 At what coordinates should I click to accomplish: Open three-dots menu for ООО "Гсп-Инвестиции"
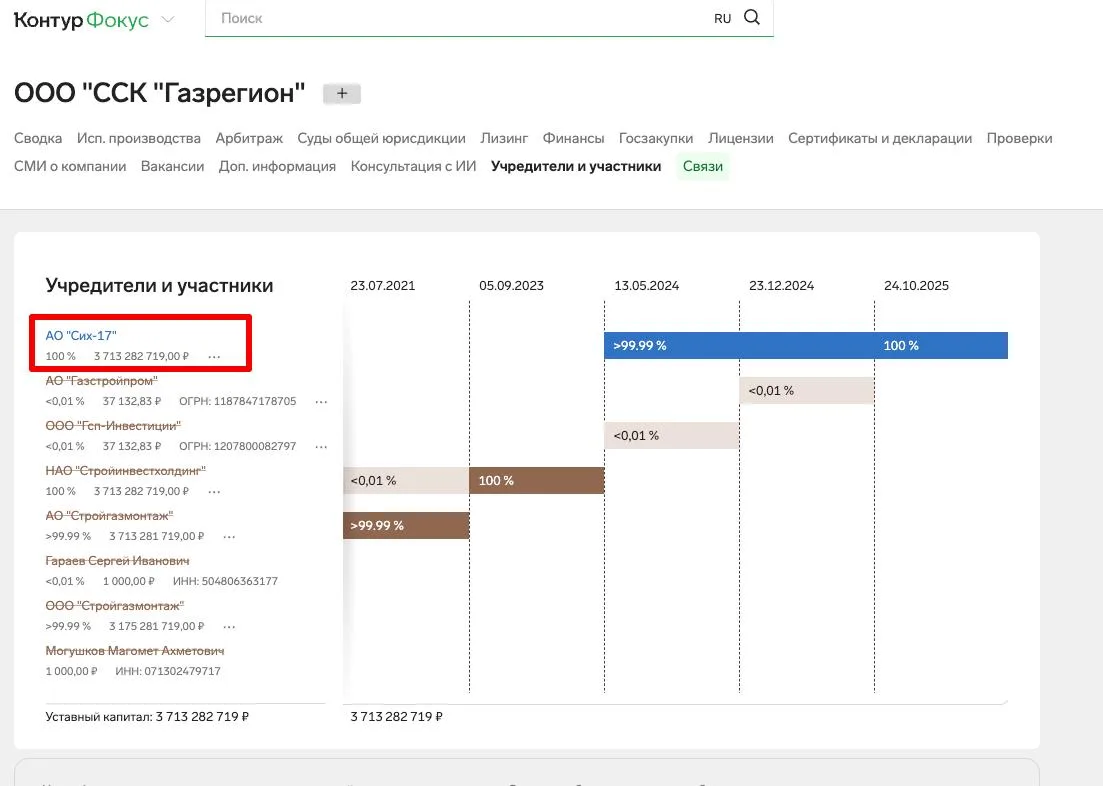[x=321, y=446]
